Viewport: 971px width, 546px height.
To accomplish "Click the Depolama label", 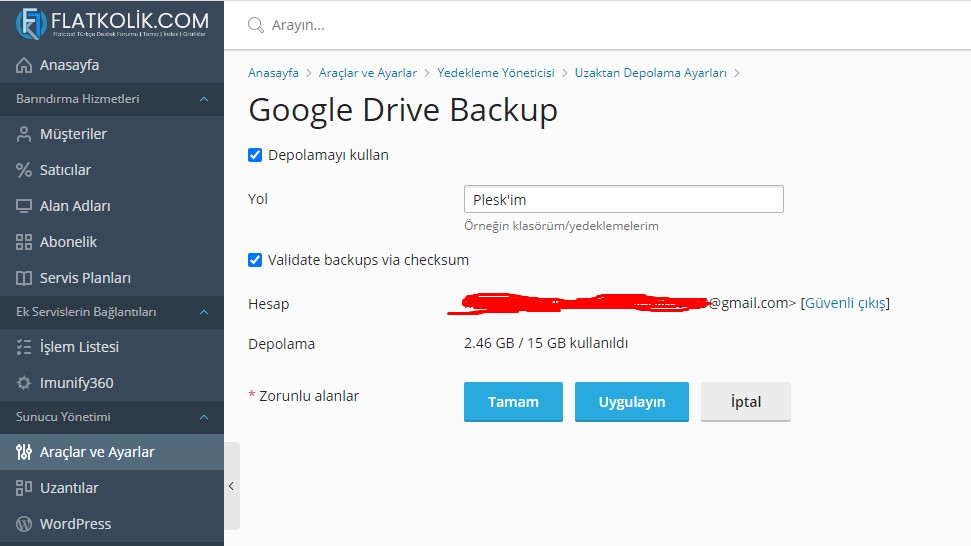I will tap(281, 344).
